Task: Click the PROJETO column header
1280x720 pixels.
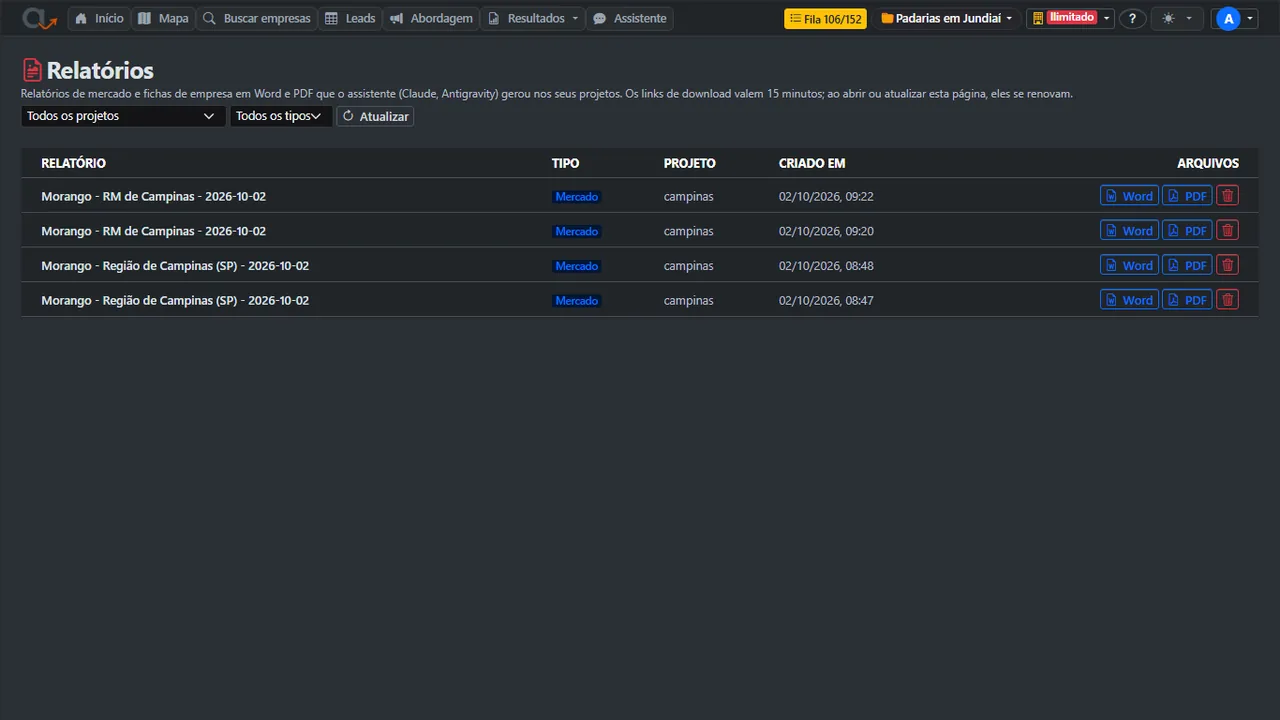Action: (x=690, y=163)
